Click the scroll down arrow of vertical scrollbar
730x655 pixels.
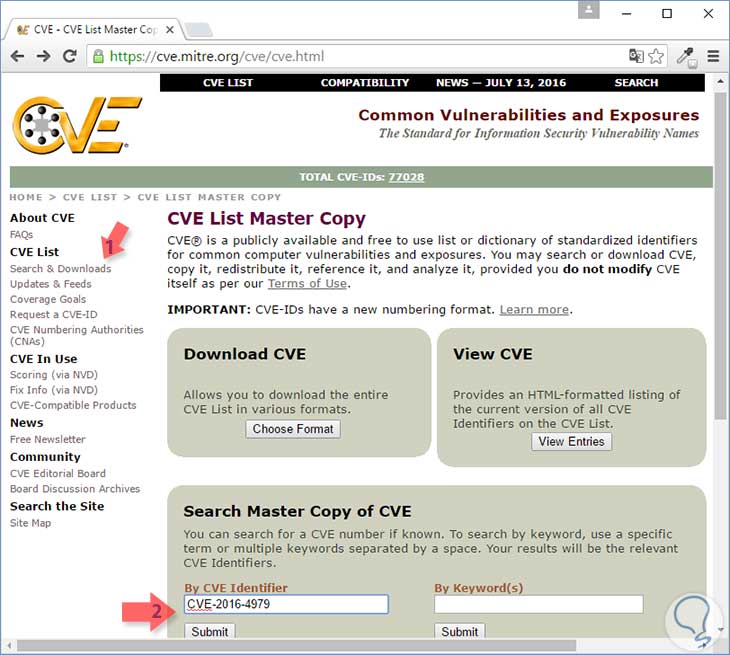720,630
